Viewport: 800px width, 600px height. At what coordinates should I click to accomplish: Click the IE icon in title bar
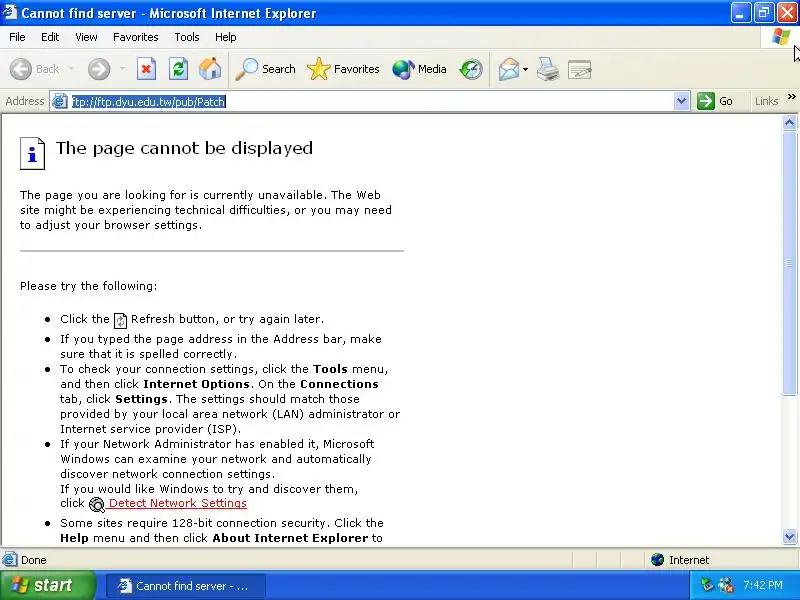(10, 12)
